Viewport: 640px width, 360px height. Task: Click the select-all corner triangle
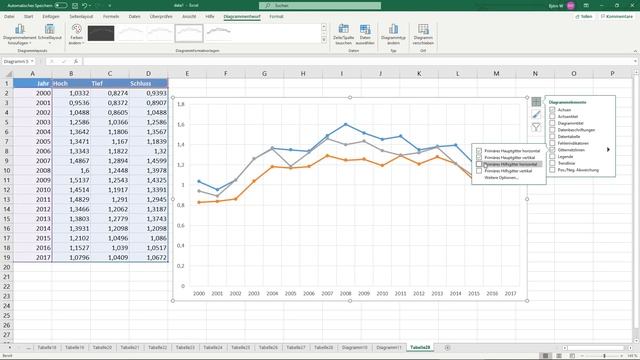(x=8, y=73)
